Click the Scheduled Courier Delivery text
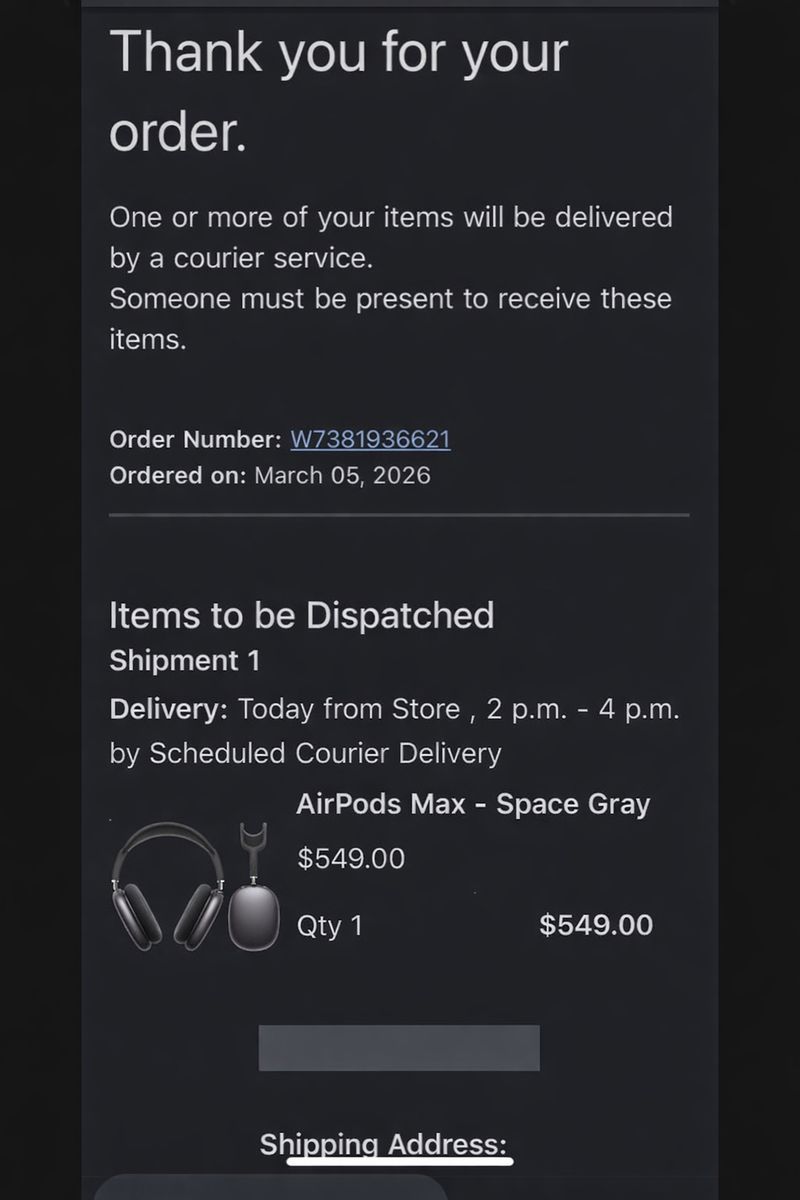 coord(325,752)
